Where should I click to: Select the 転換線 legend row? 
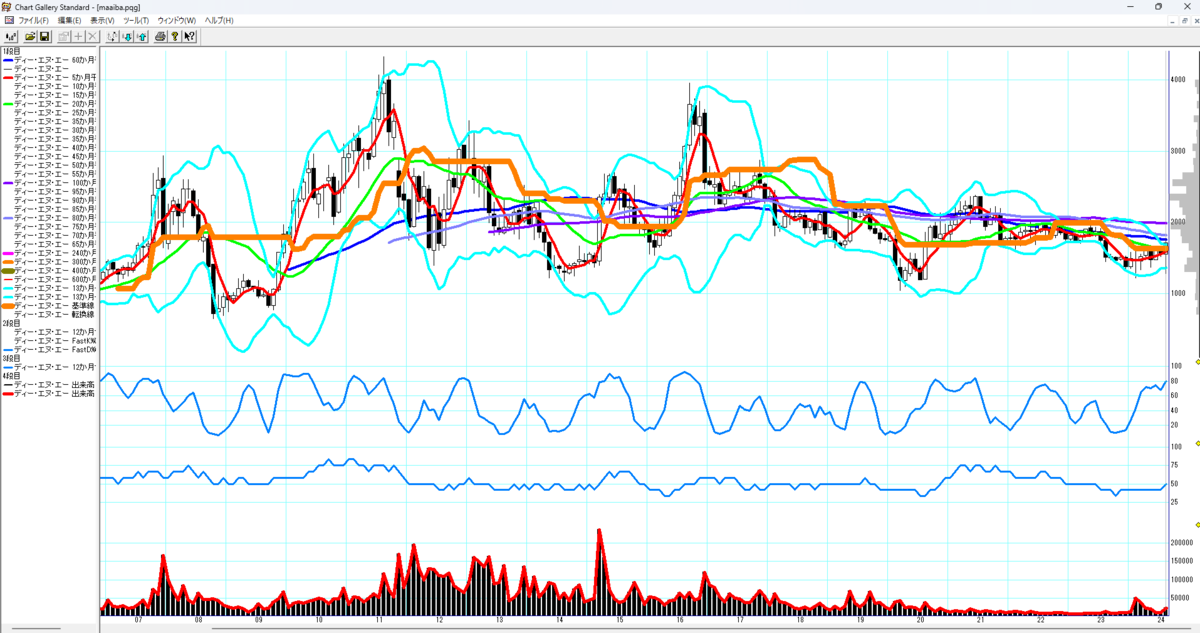(55, 315)
